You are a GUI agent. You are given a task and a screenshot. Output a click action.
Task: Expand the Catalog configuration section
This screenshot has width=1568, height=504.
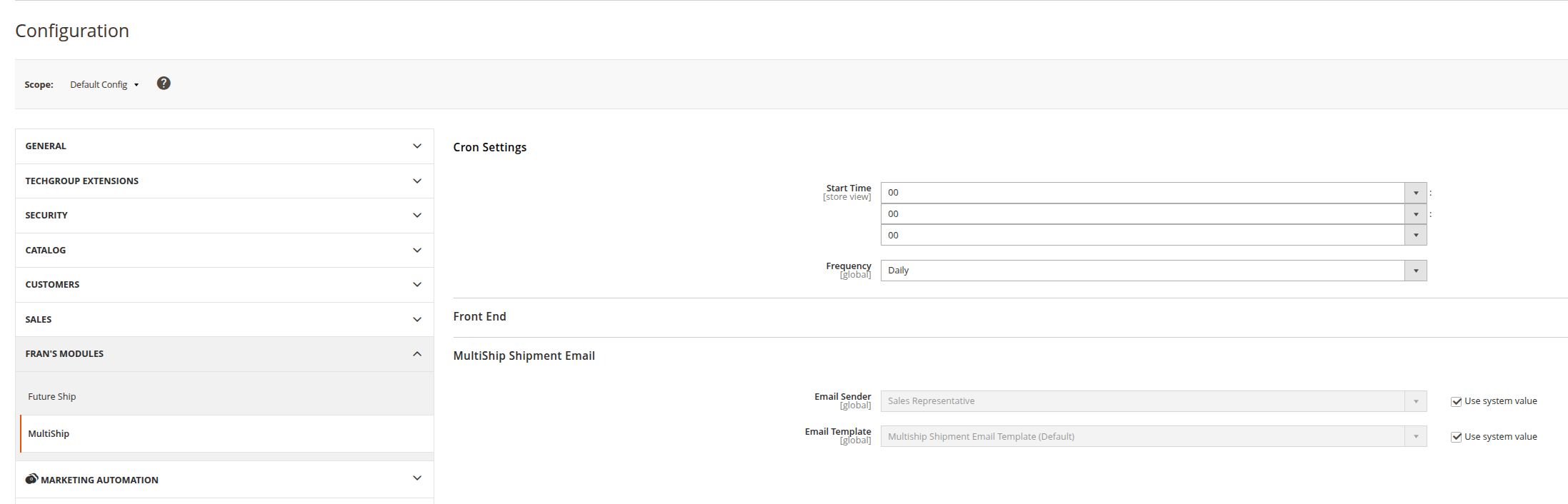pos(224,251)
